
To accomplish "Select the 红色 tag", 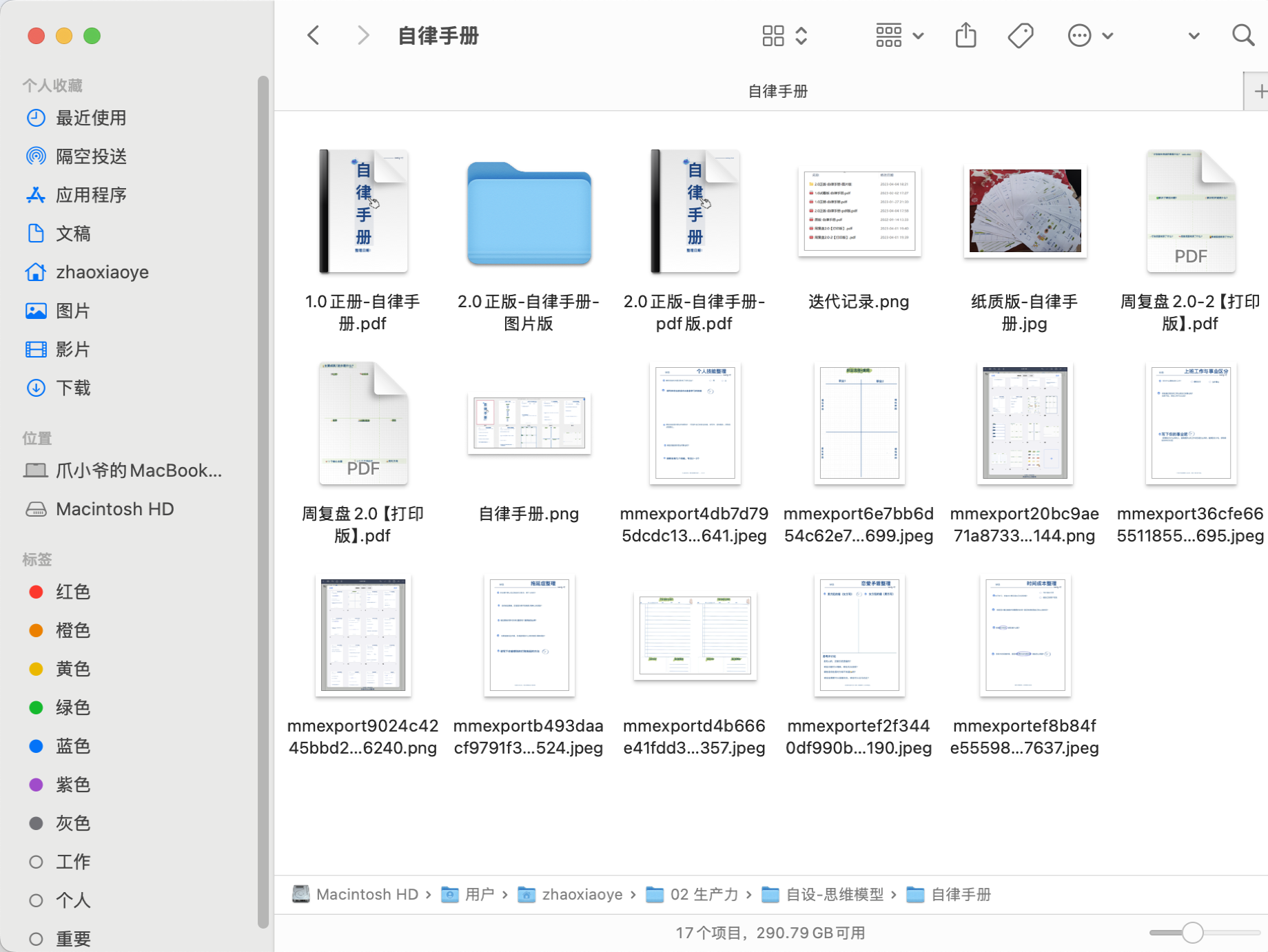I will (x=72, y=592).
